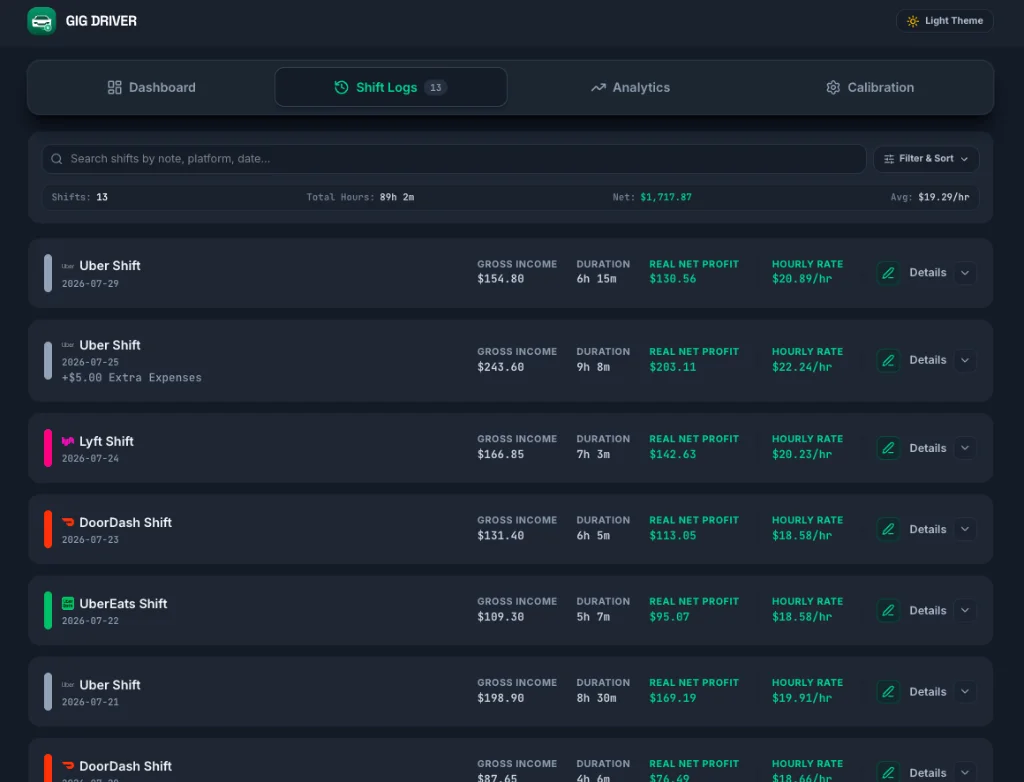Viewport: 1024px width, 782px height.
Task: Click Total Hours: 89h 2m summary
Action: coord(360,197)
